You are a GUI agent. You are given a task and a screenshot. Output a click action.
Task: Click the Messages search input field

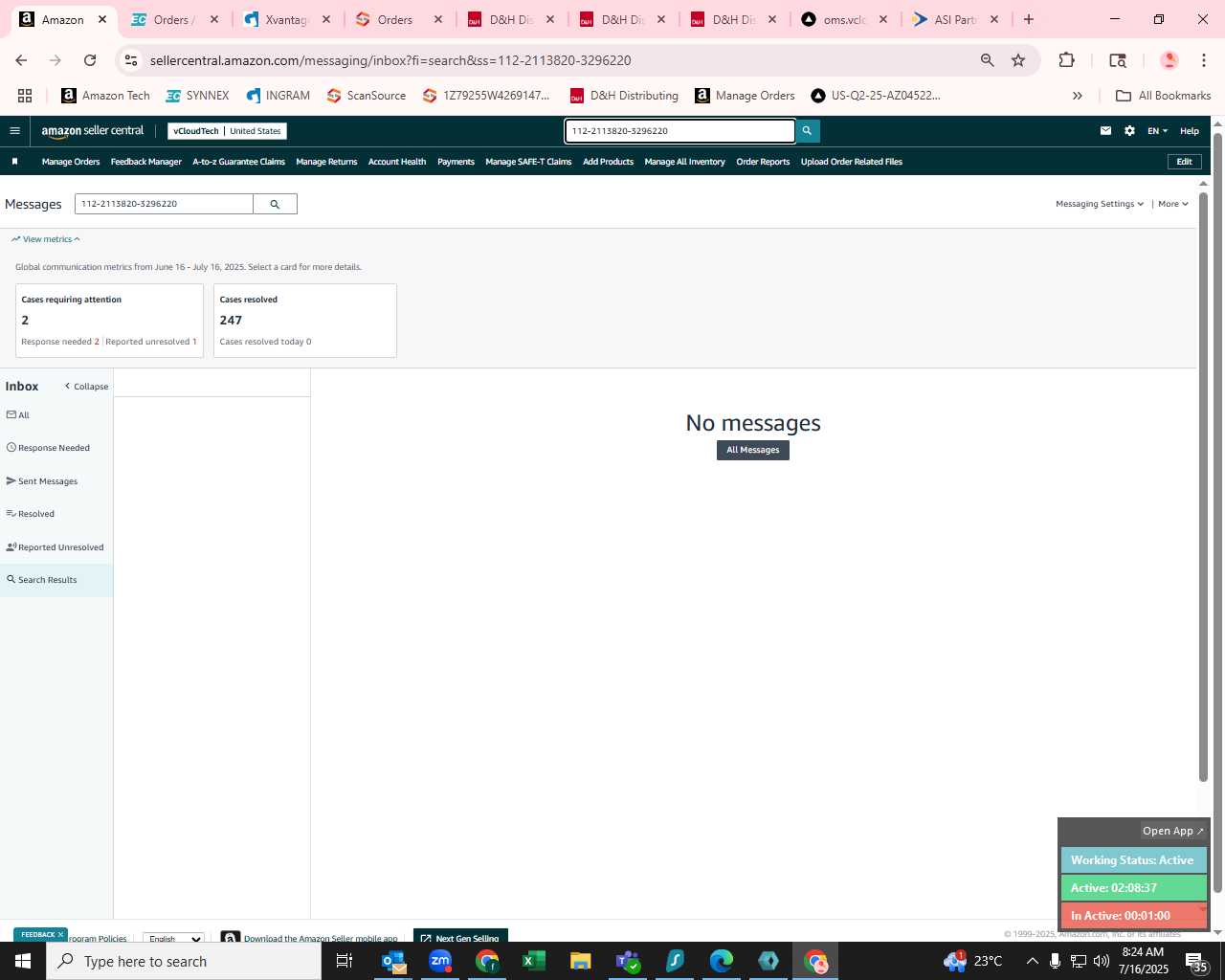[164, 204]
